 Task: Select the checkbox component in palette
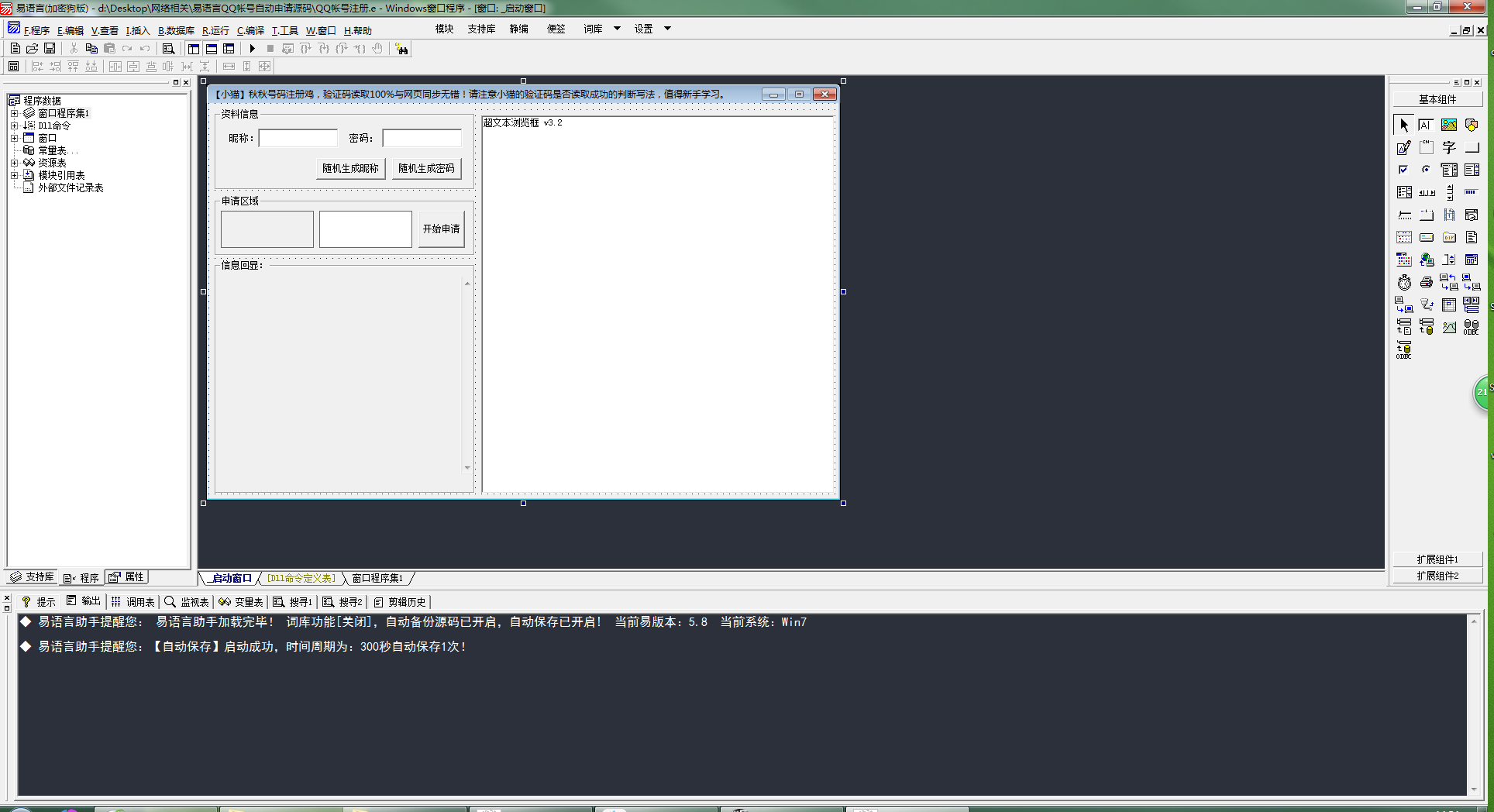[1404, 170]
